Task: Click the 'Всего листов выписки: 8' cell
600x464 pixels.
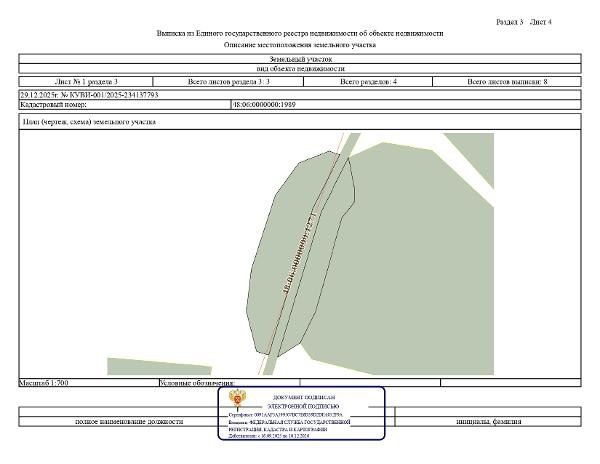Action: [507, 81]
